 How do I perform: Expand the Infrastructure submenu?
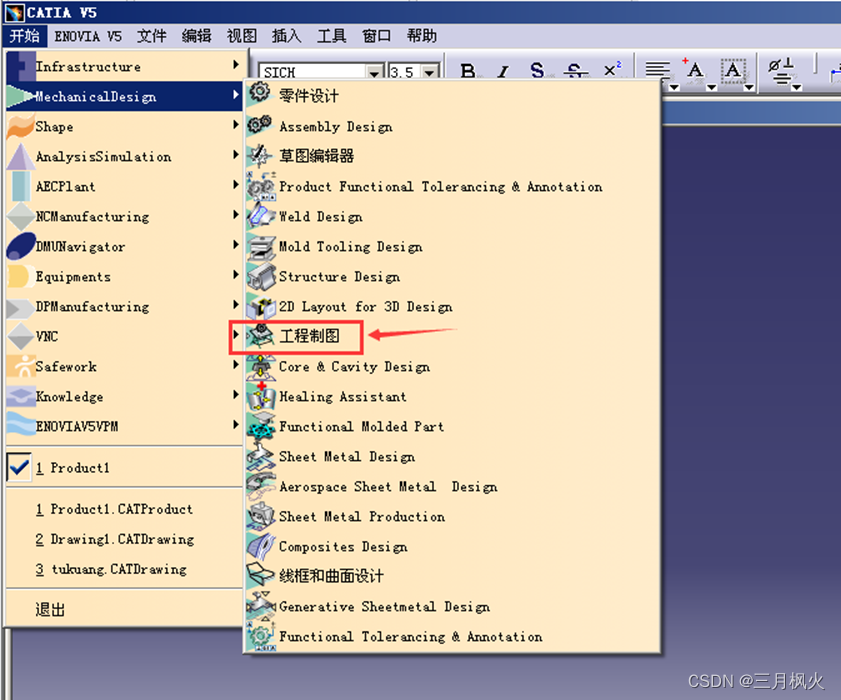tap(124, 67)
